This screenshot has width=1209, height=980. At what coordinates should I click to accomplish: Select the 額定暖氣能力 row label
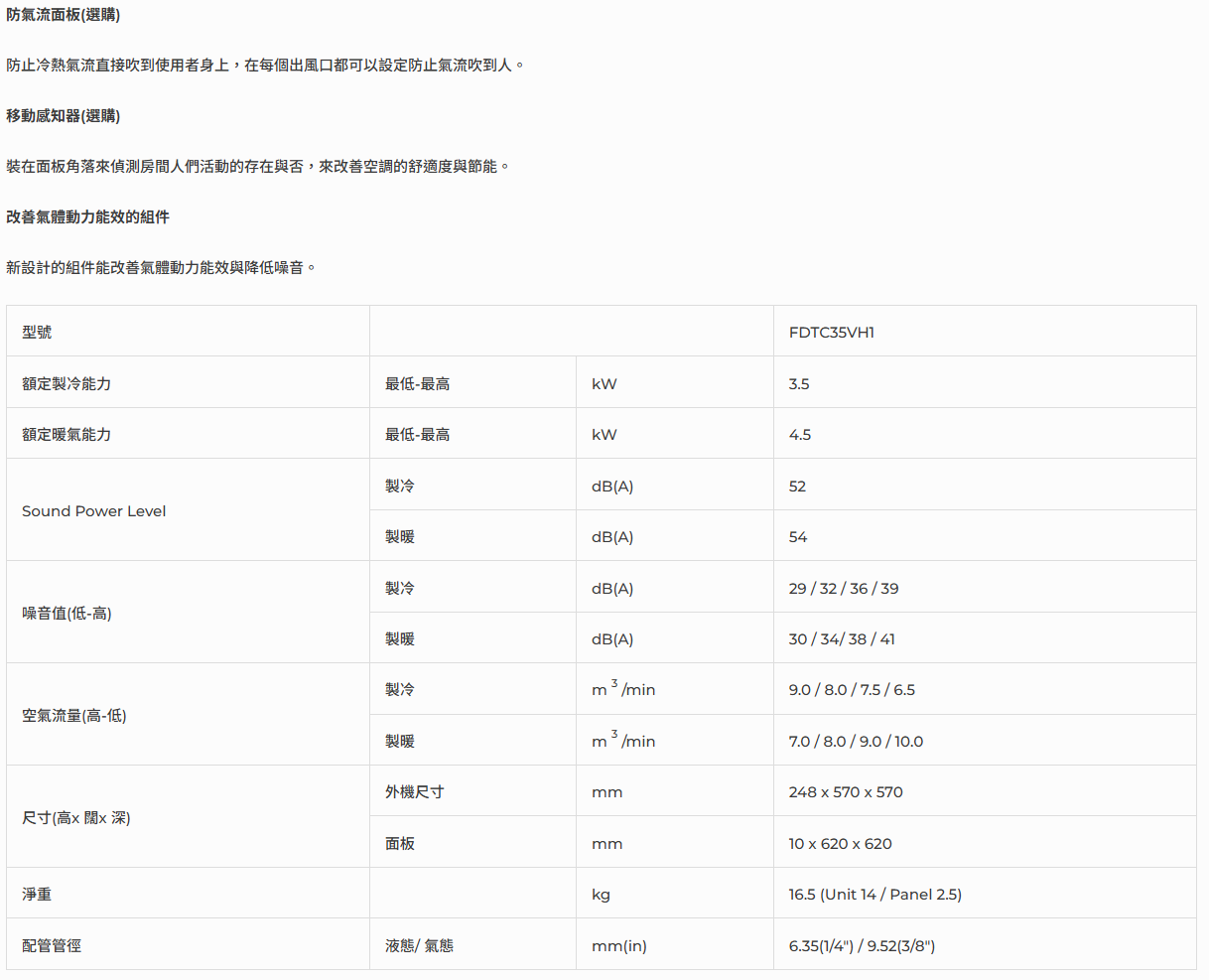[x=67, y=435]
